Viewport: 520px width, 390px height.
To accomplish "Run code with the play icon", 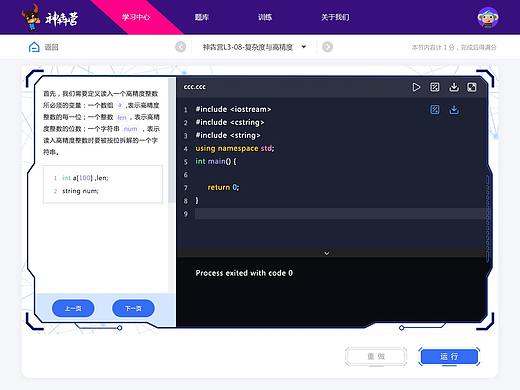I will pos(416,87).
